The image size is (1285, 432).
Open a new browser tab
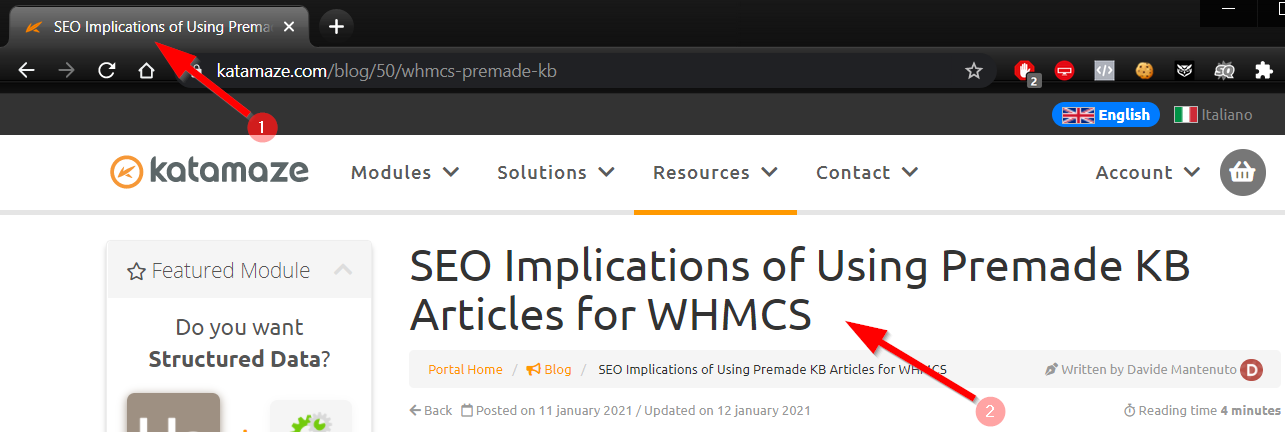337,26
